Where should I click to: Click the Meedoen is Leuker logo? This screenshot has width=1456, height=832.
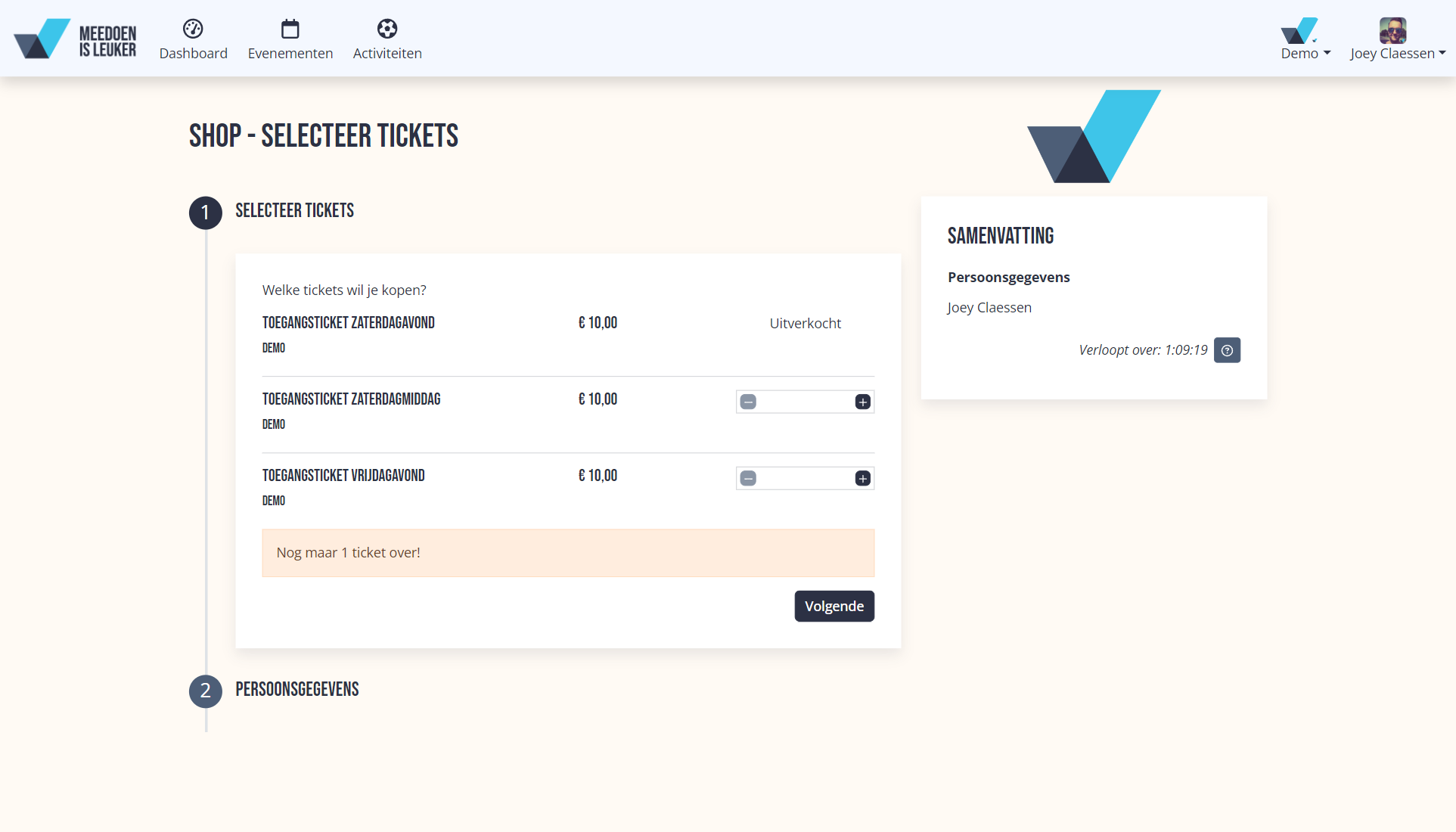click(x=75, y=39)
